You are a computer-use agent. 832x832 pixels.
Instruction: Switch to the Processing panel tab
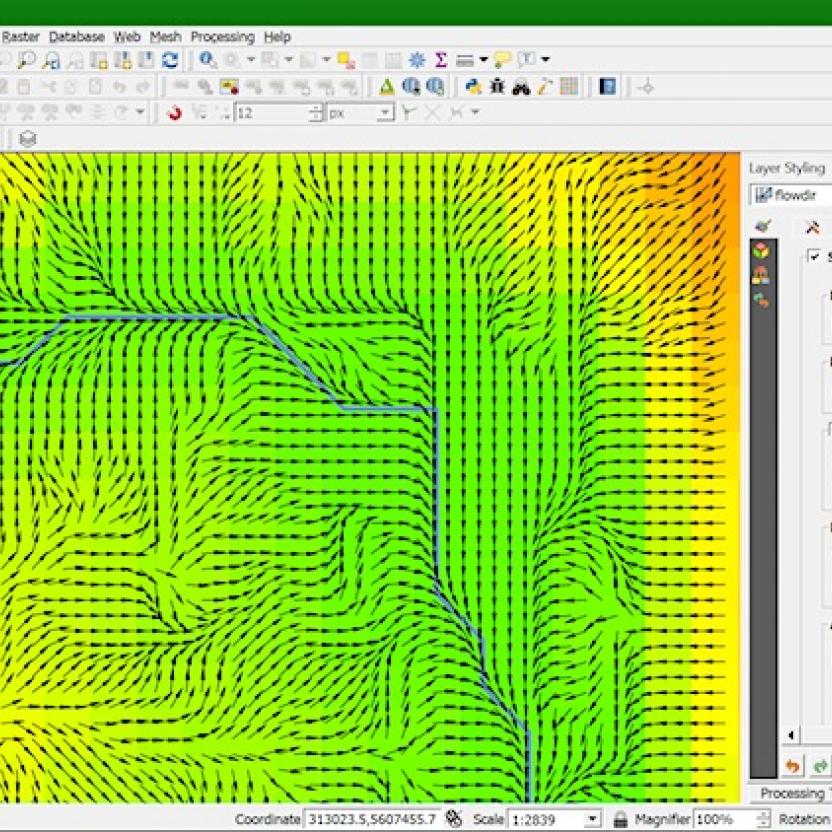[793, 792]
